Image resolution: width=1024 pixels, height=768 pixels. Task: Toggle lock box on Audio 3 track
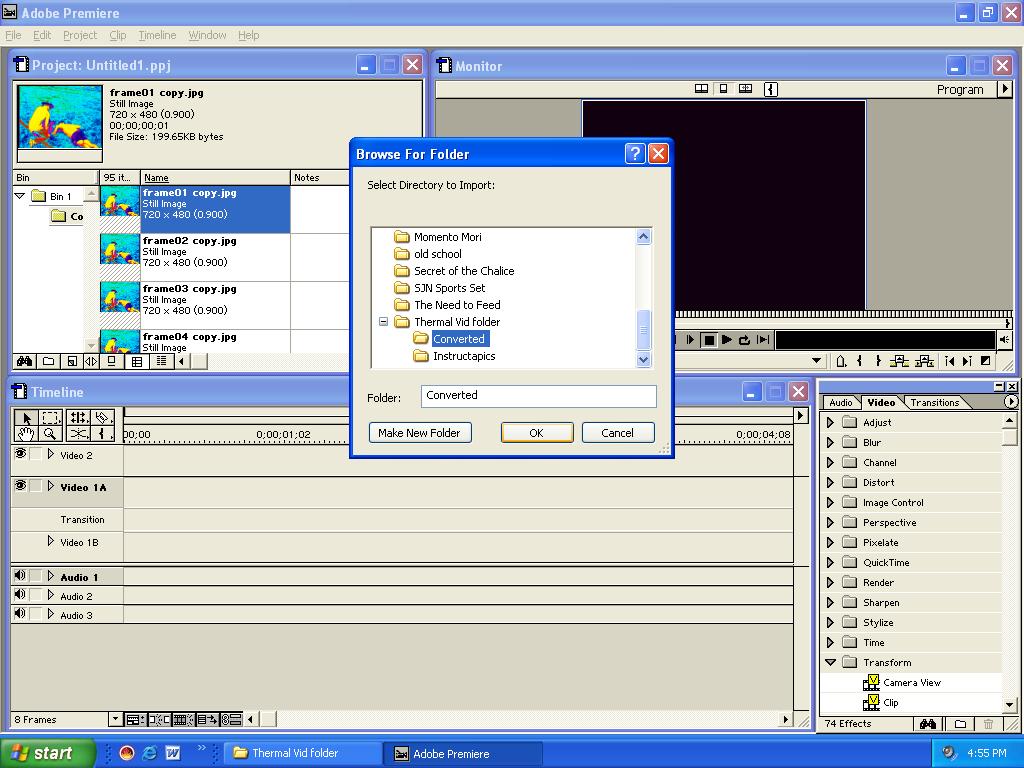(36, 613)
